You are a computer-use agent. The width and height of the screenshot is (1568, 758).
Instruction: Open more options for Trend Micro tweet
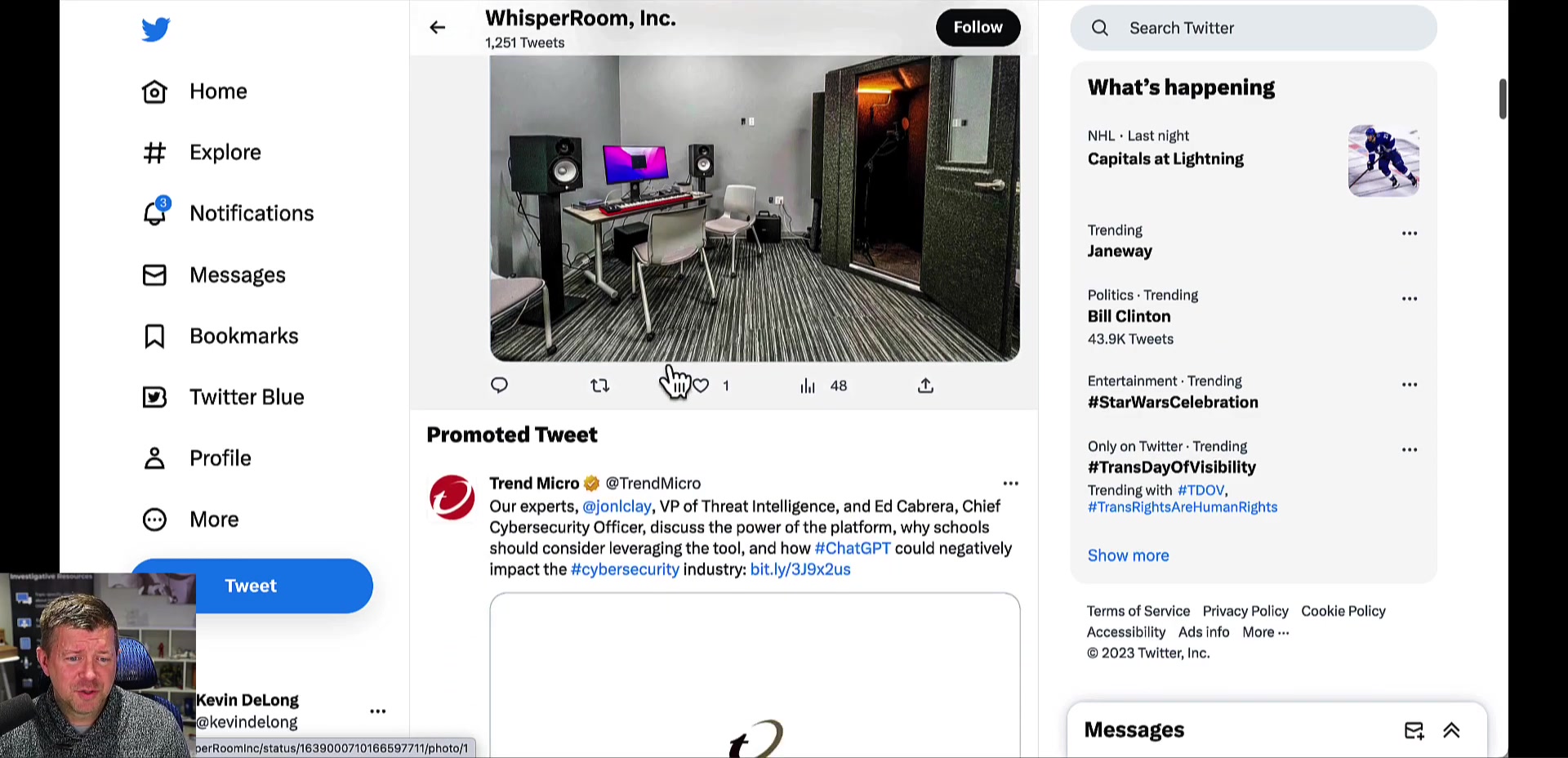coord(1010,484)
